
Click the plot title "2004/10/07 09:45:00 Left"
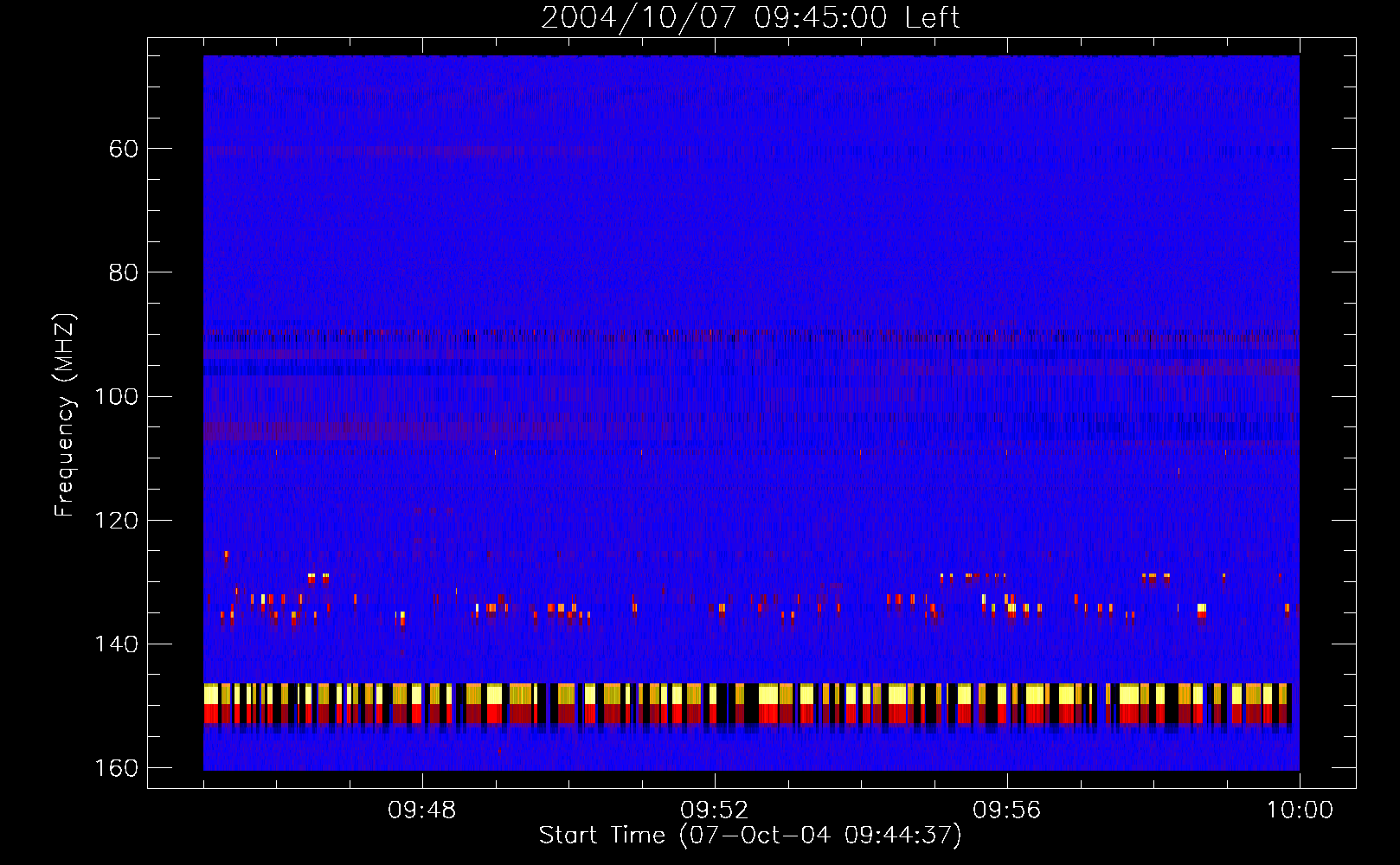[750, 17]
